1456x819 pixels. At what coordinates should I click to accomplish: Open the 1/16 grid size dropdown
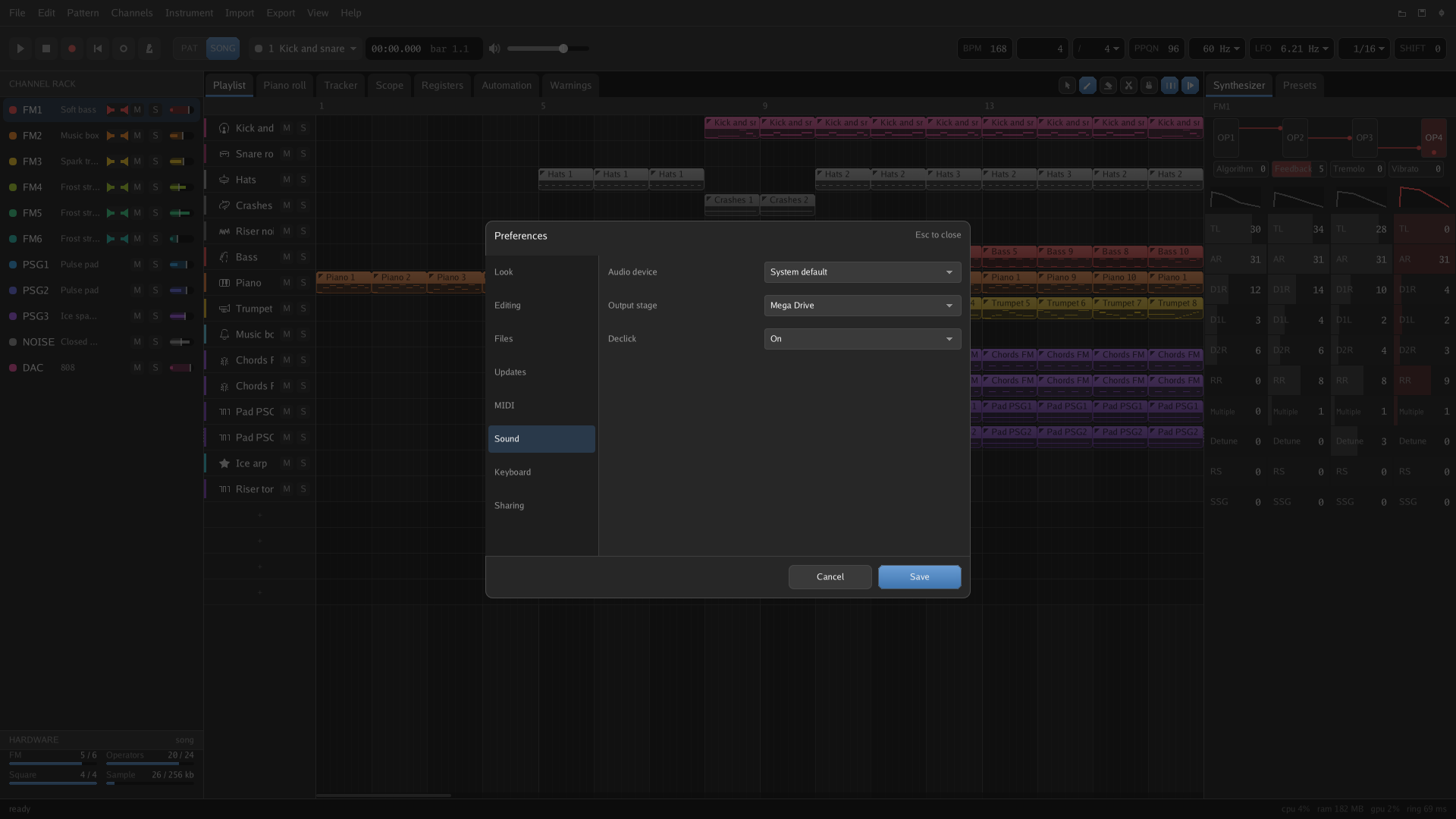1363,49
